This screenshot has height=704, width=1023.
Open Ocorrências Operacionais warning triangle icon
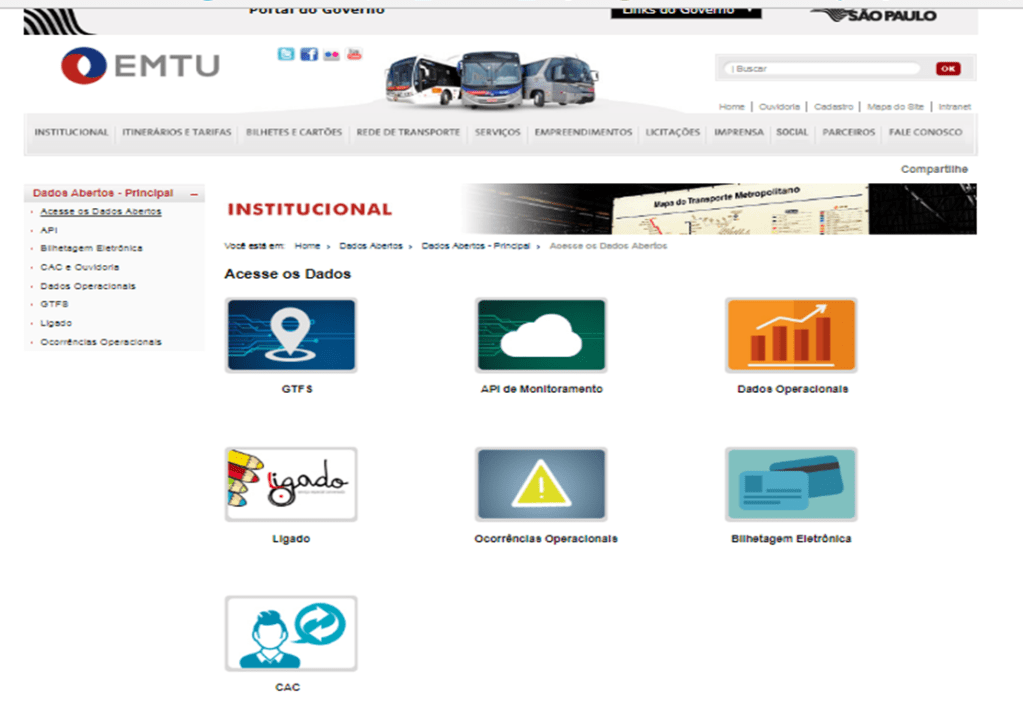coord(541,484)
